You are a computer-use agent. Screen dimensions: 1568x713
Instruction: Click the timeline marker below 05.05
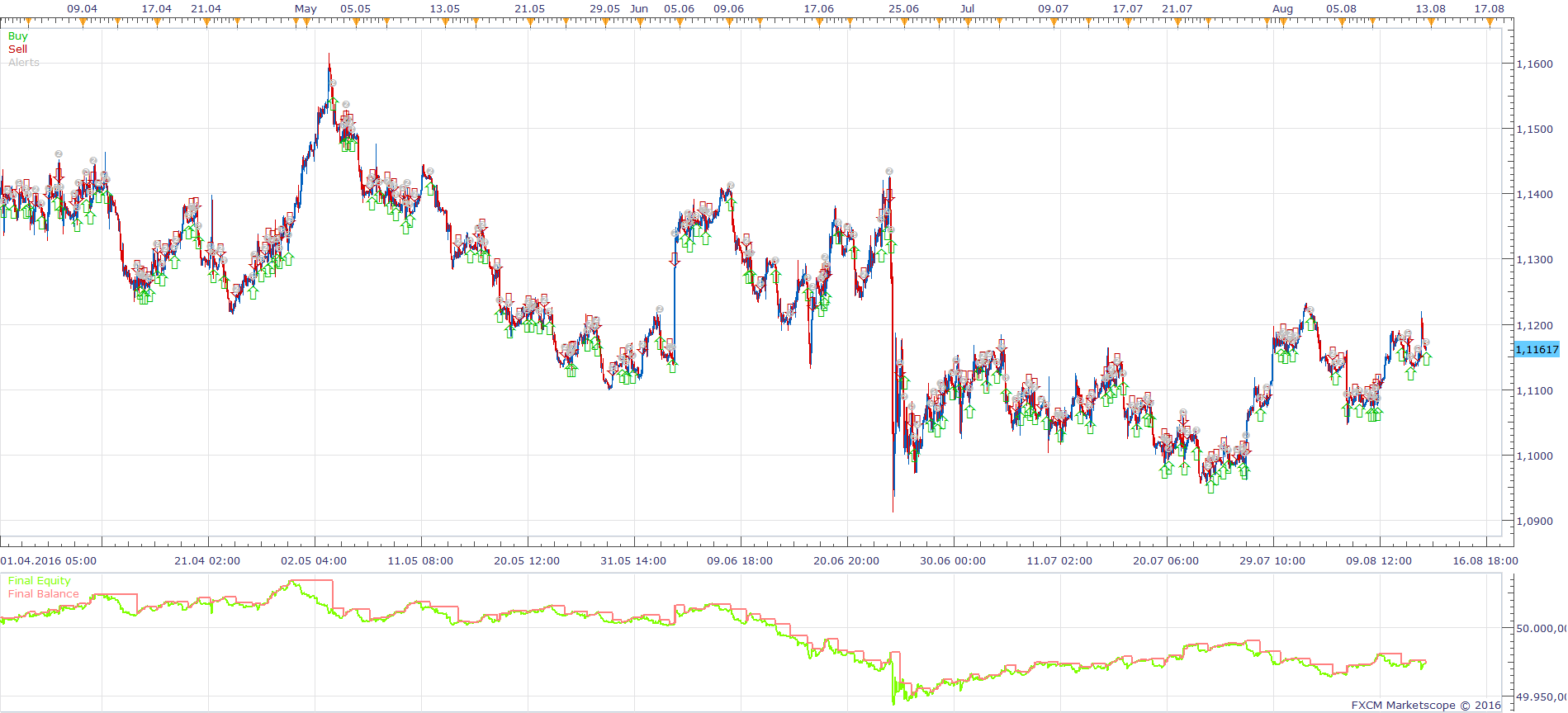[356, 23]
